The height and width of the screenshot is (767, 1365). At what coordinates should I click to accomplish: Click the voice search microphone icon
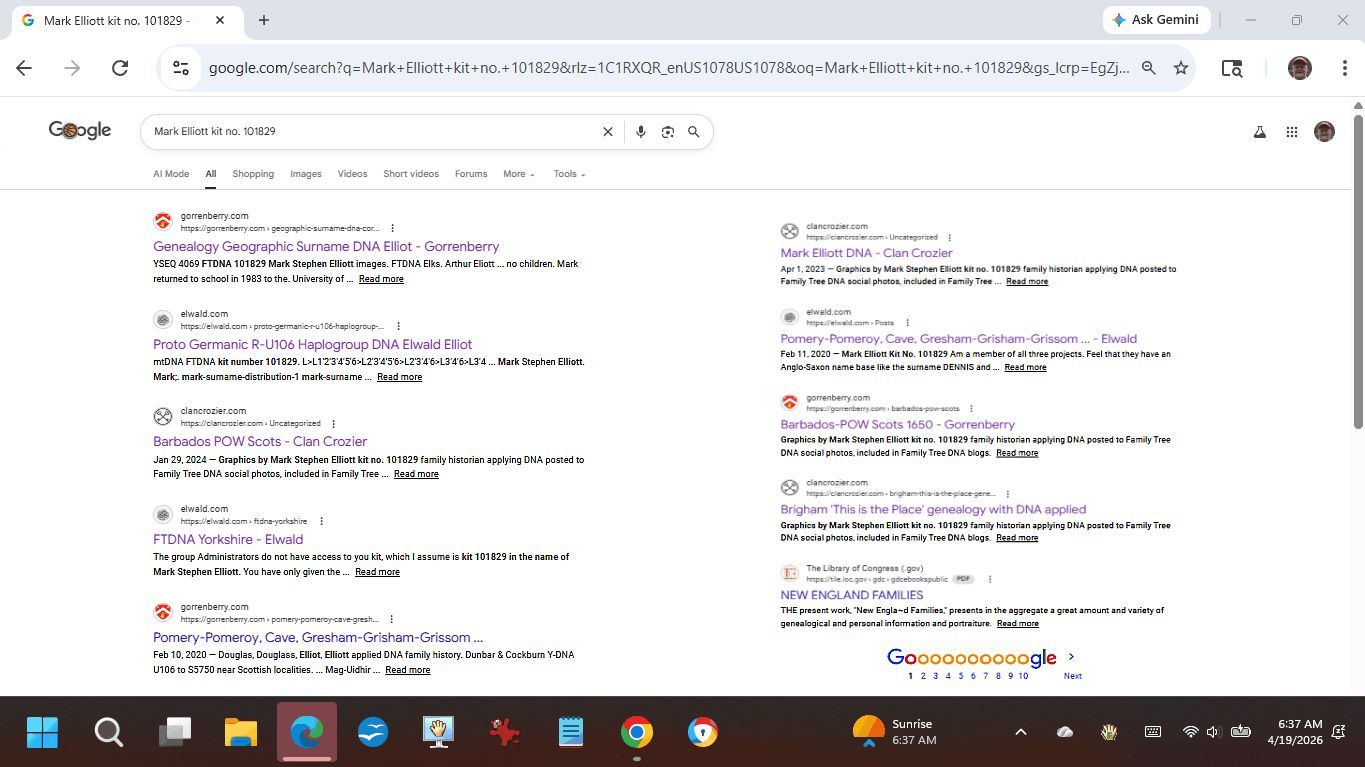point(641,132)
